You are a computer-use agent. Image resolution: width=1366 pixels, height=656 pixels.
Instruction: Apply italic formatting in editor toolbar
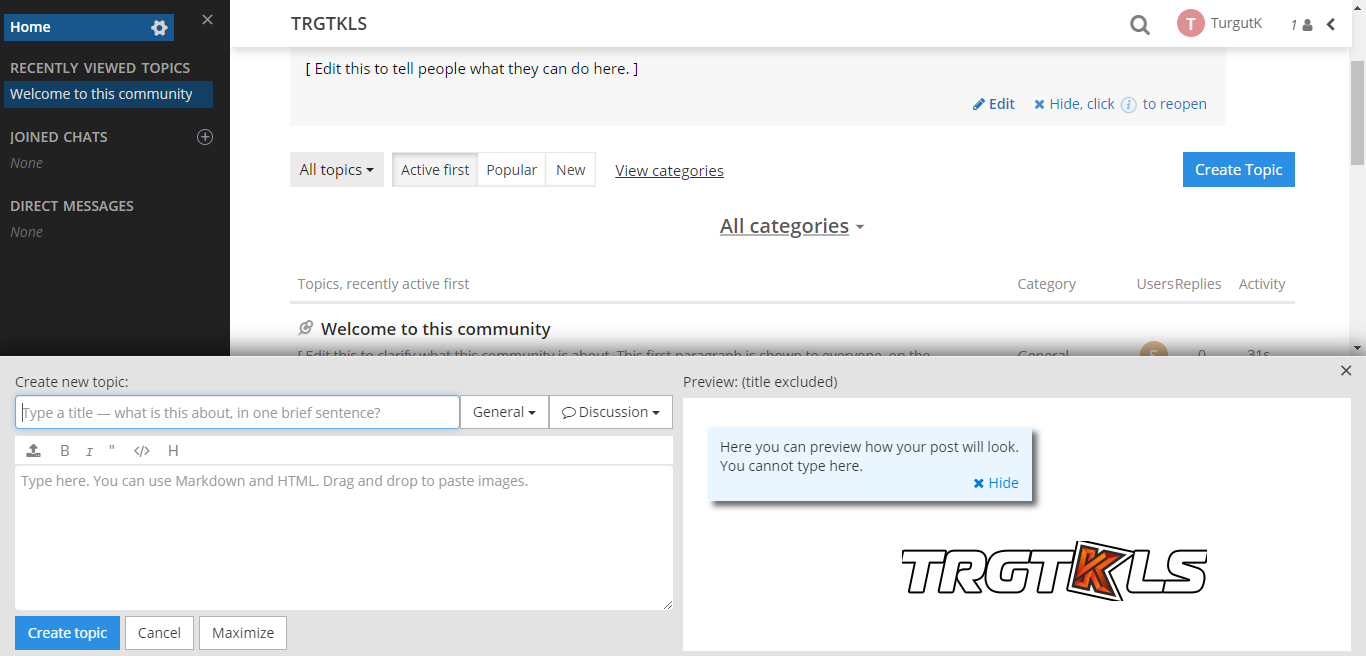89,451
